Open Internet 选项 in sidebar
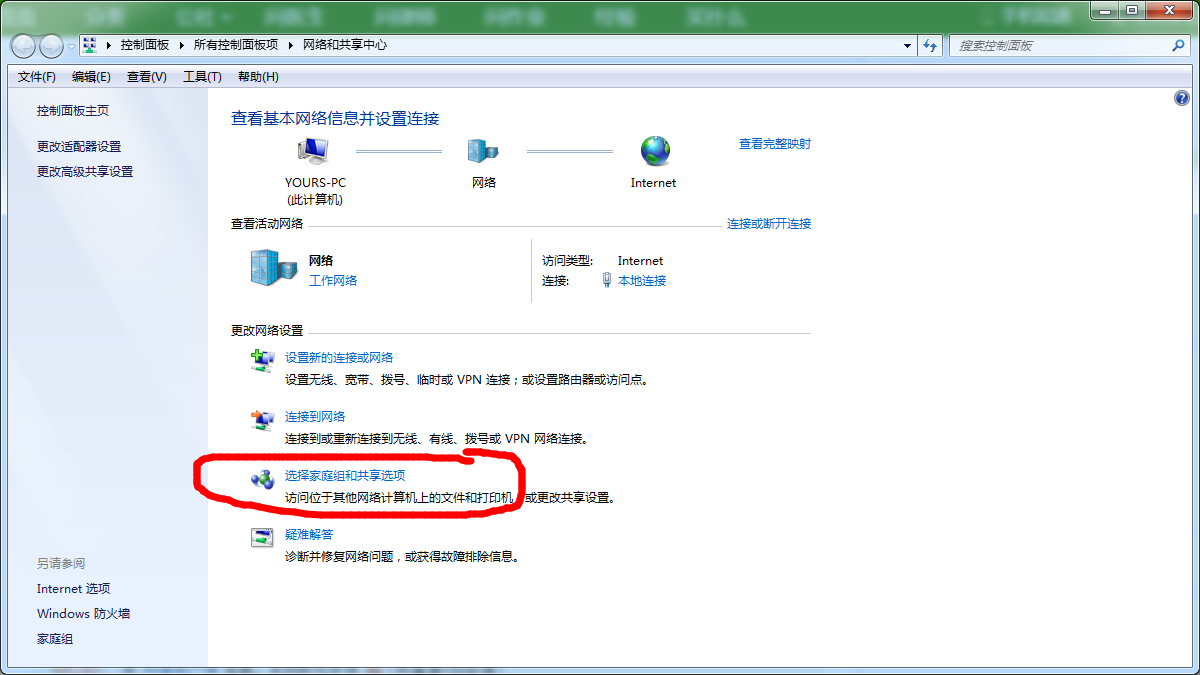This screenshot has width=1200, height=675. click(x=73, y=589)
